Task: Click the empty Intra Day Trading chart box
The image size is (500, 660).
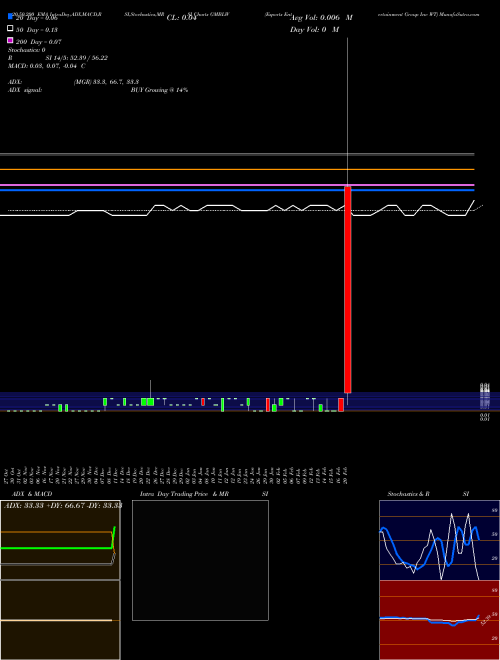Action: (x=200, y=560)
